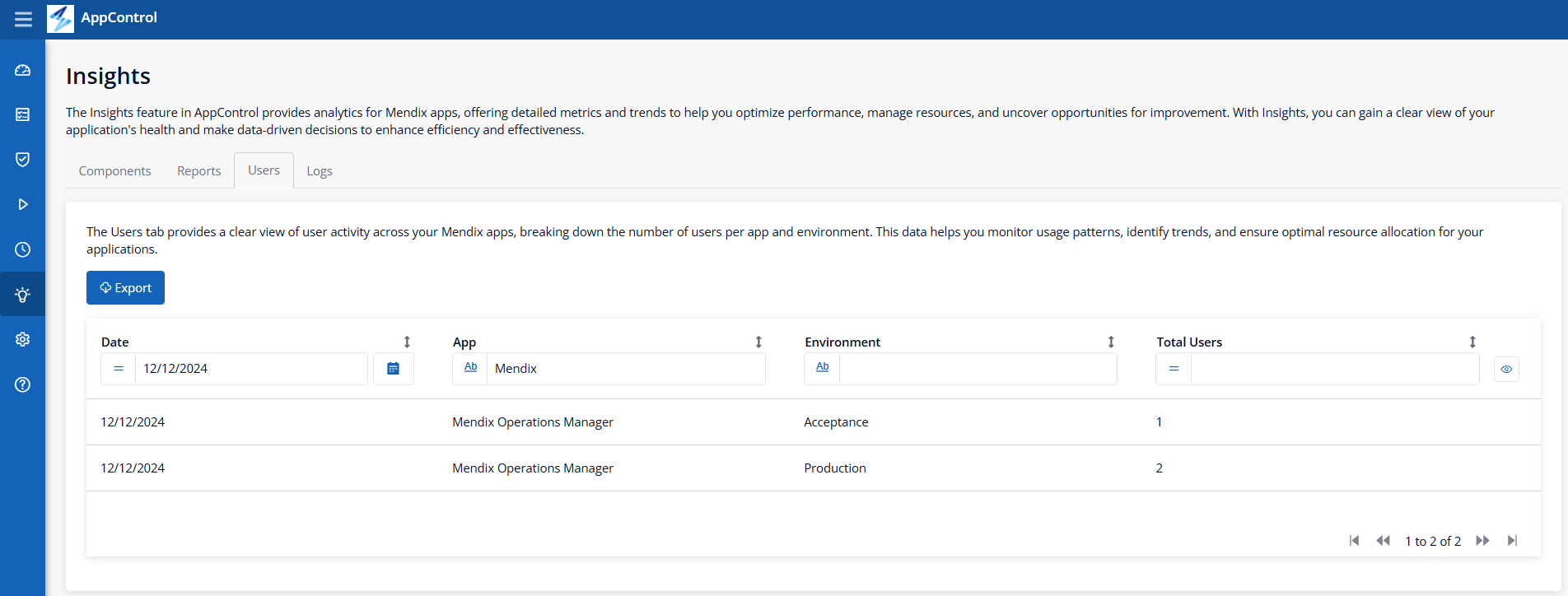Go to last page of results

tap(1512, 541)
